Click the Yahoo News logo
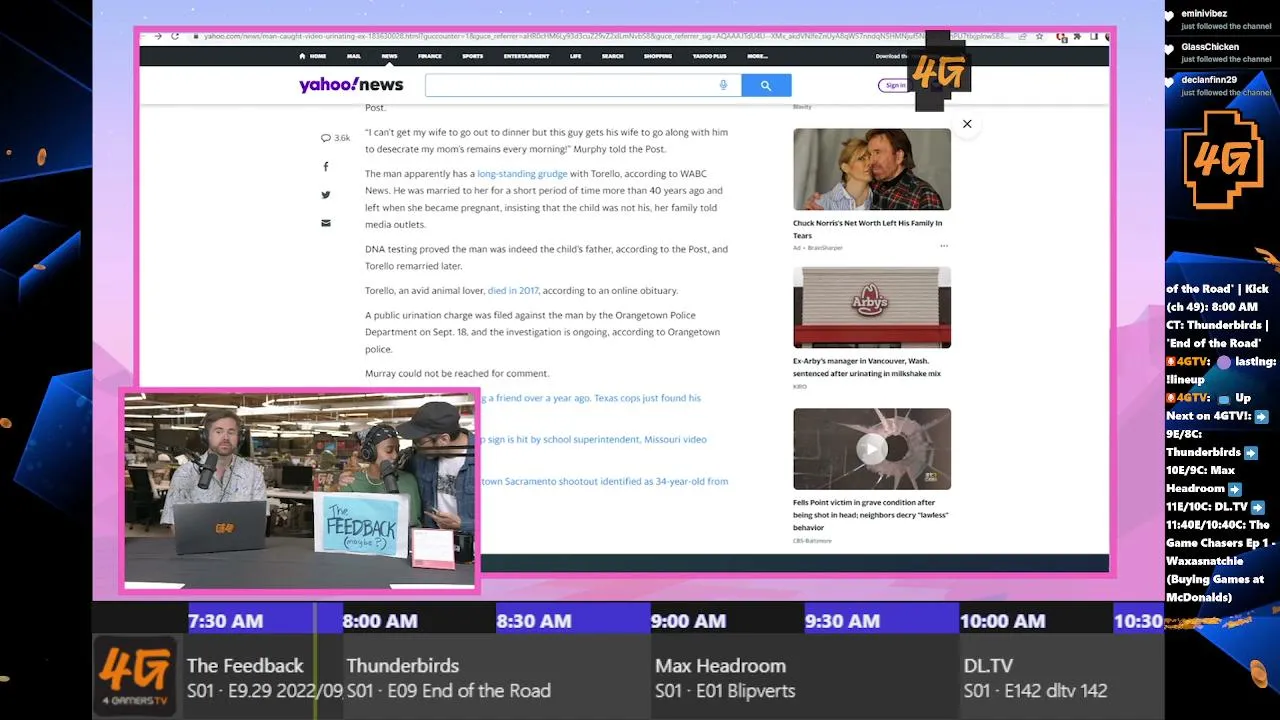The image size is (1280, 720). coord(351,85)
